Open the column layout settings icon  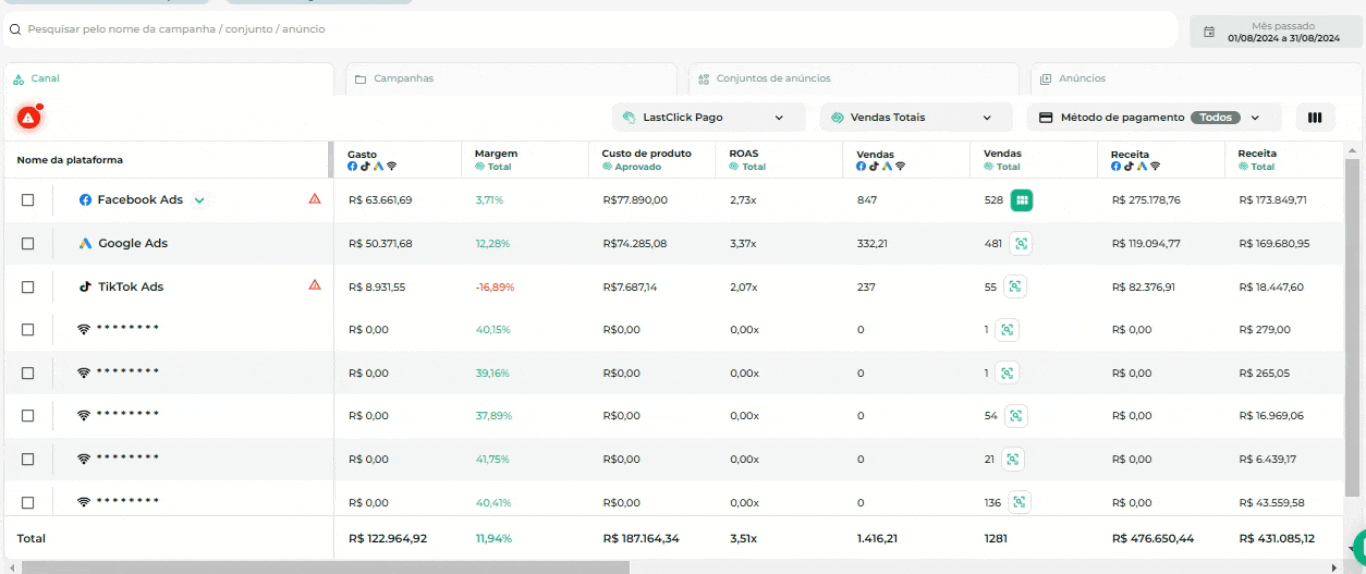pyautogui.click(x=1315, y=118)
